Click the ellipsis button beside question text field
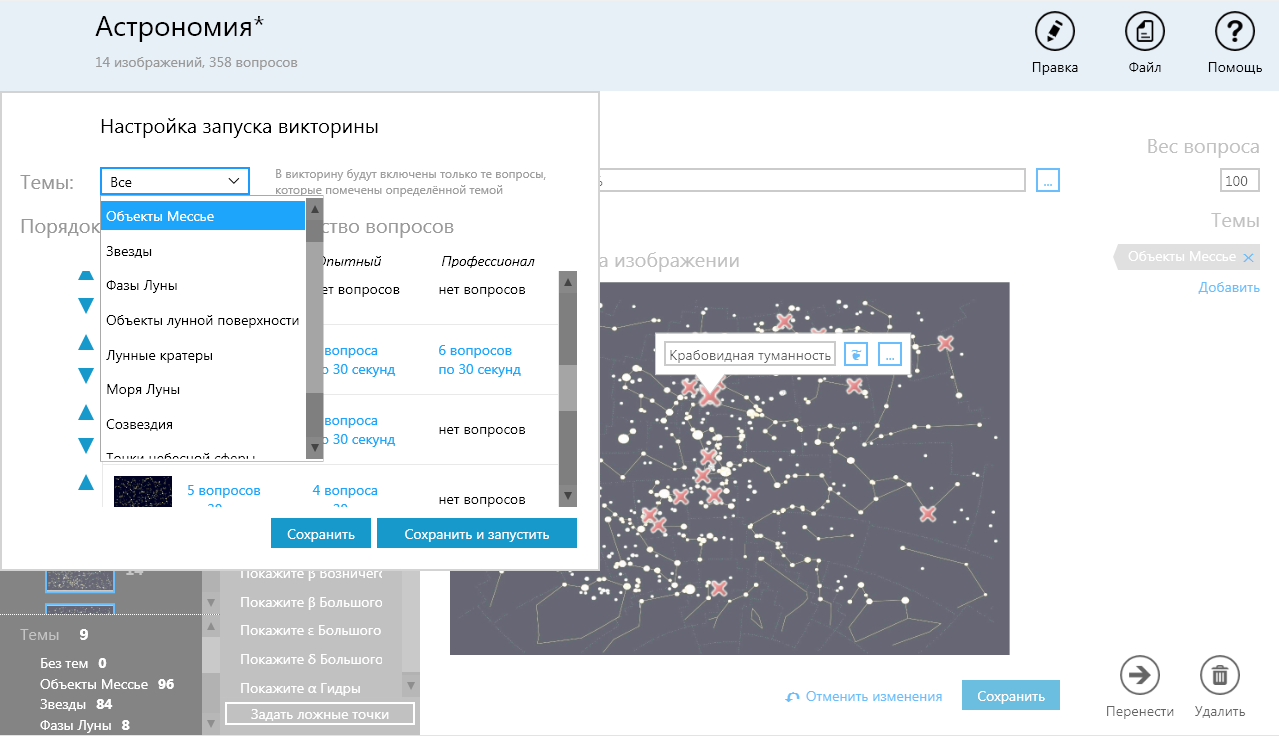1279x737 pixels. [x=1048, y=180]
